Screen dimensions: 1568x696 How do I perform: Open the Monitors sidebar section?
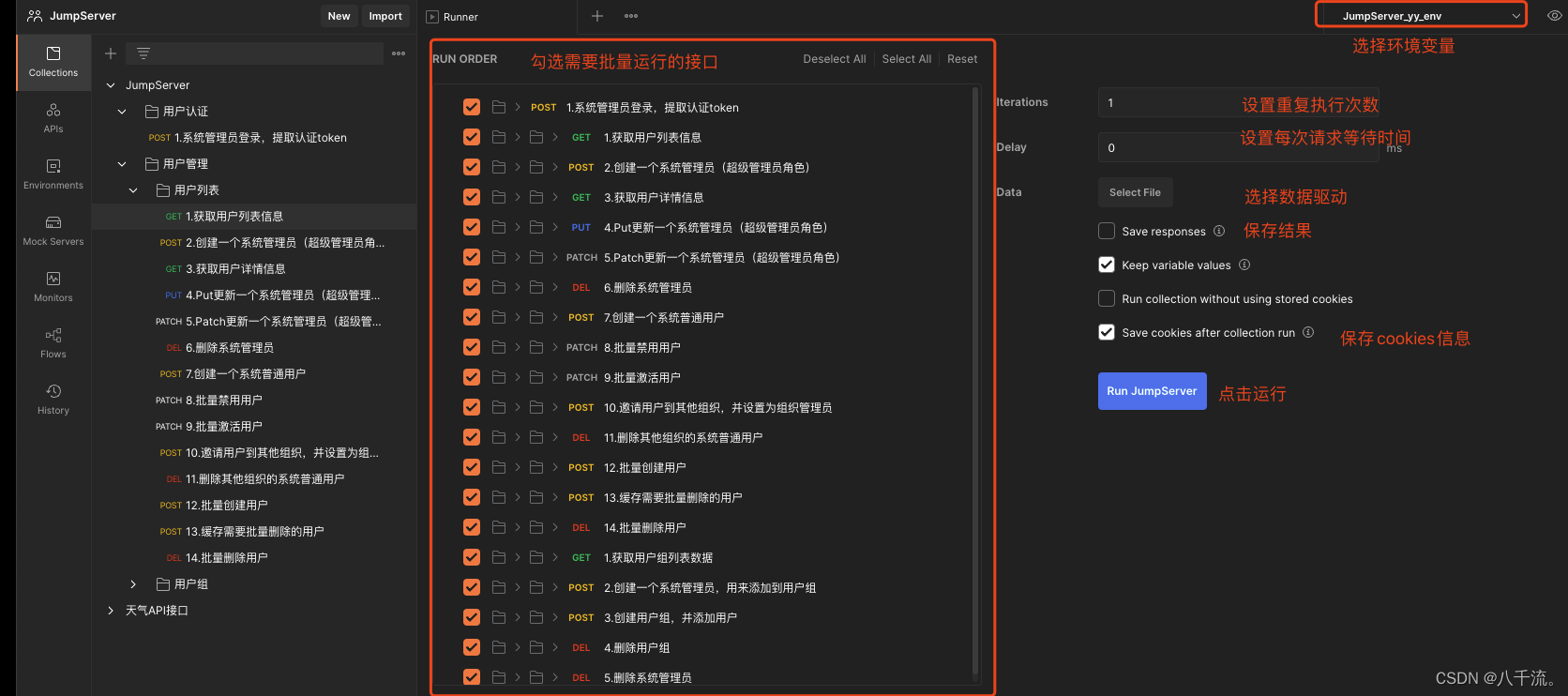coord(53,287)
